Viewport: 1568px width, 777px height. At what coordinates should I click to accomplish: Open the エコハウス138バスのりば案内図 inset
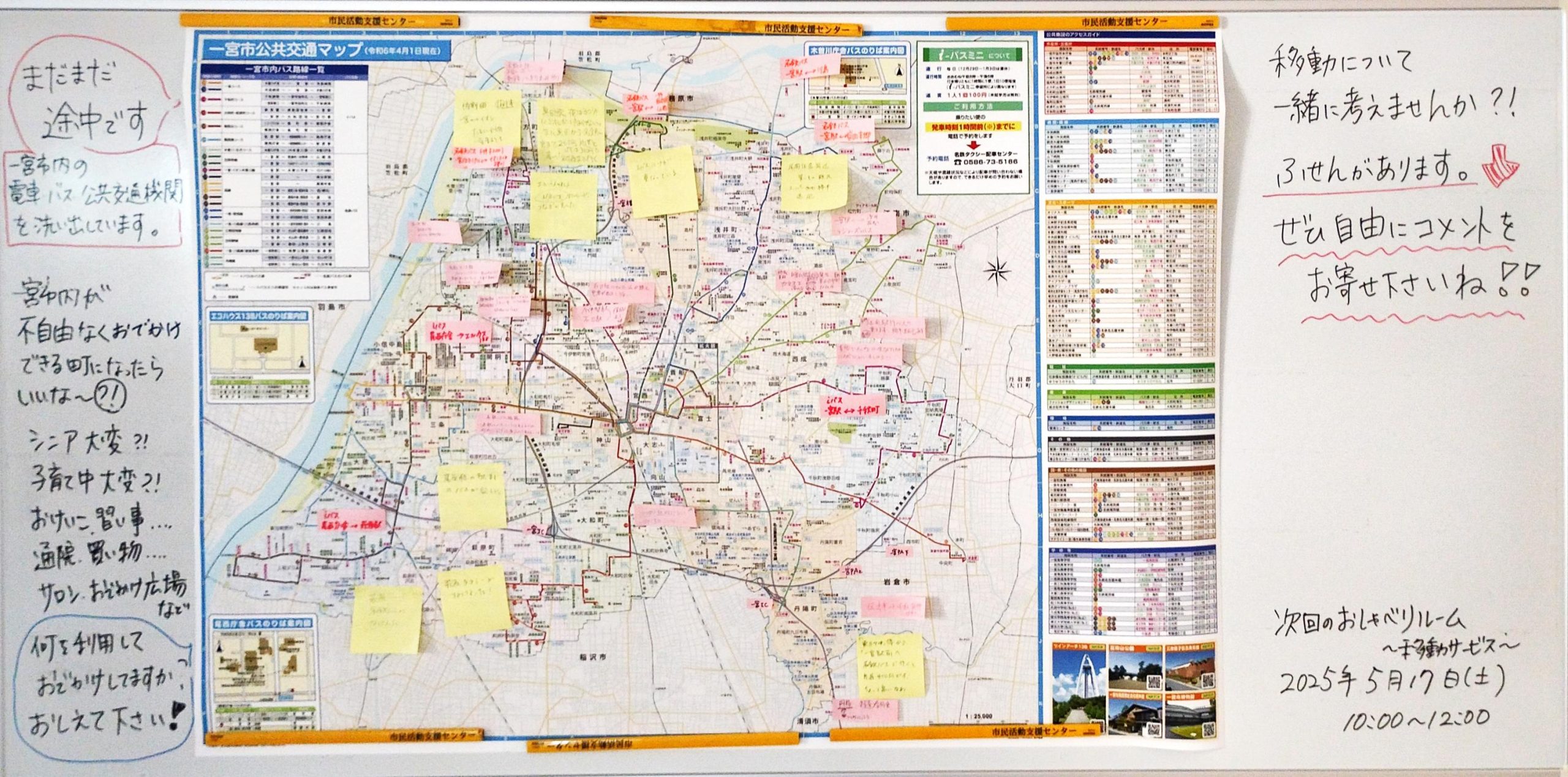(260, 354)
